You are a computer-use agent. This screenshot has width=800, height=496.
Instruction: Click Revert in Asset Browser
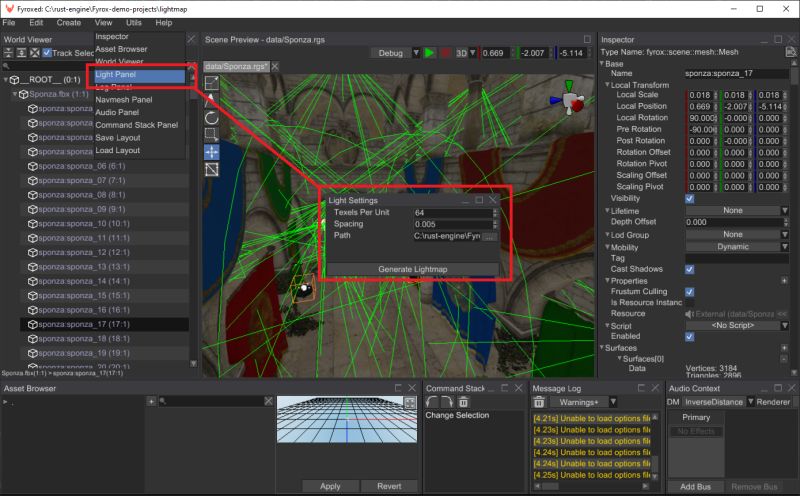(x=389, y=486)
